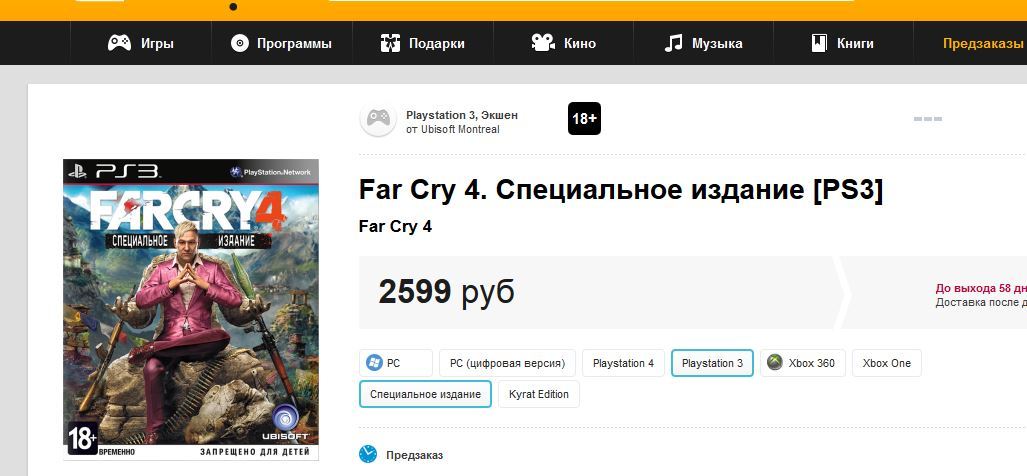The height and width of the screenshot is (476, 1027).
Task: Click the Far Cry 4 cover image
Action: coord(191,310)
